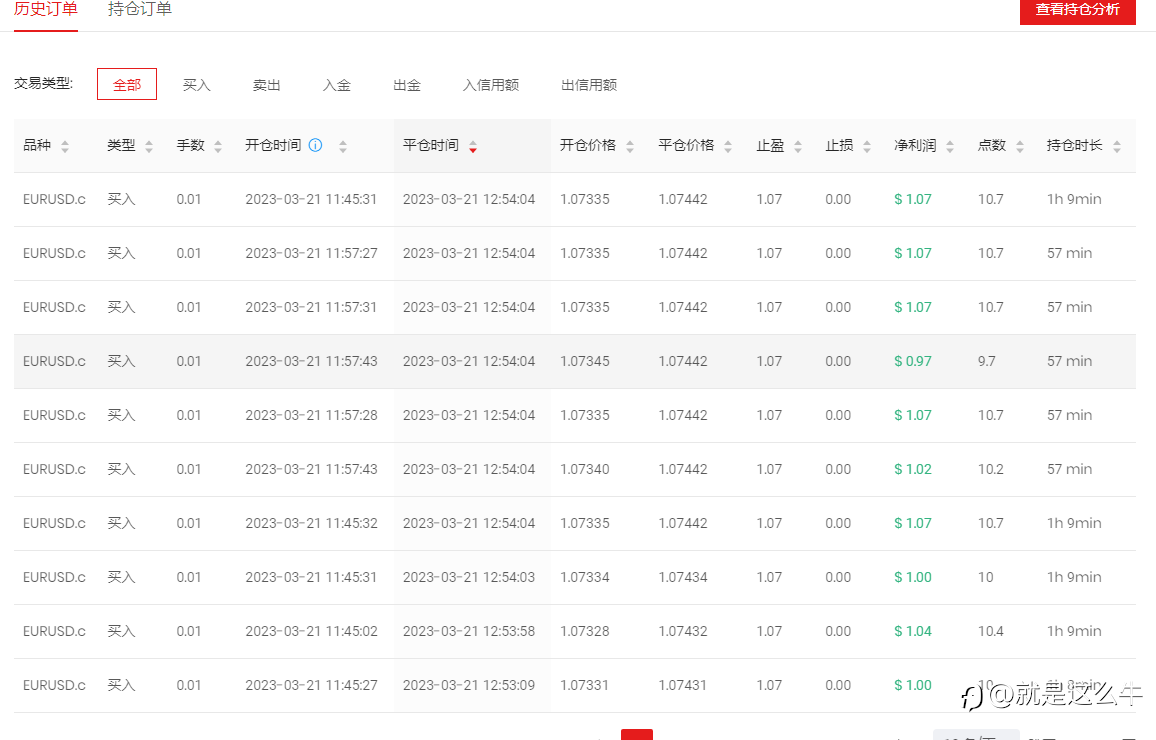Filter transactions by 卖出
Screen dimensions: 1156x740
[x=267, y=85]
